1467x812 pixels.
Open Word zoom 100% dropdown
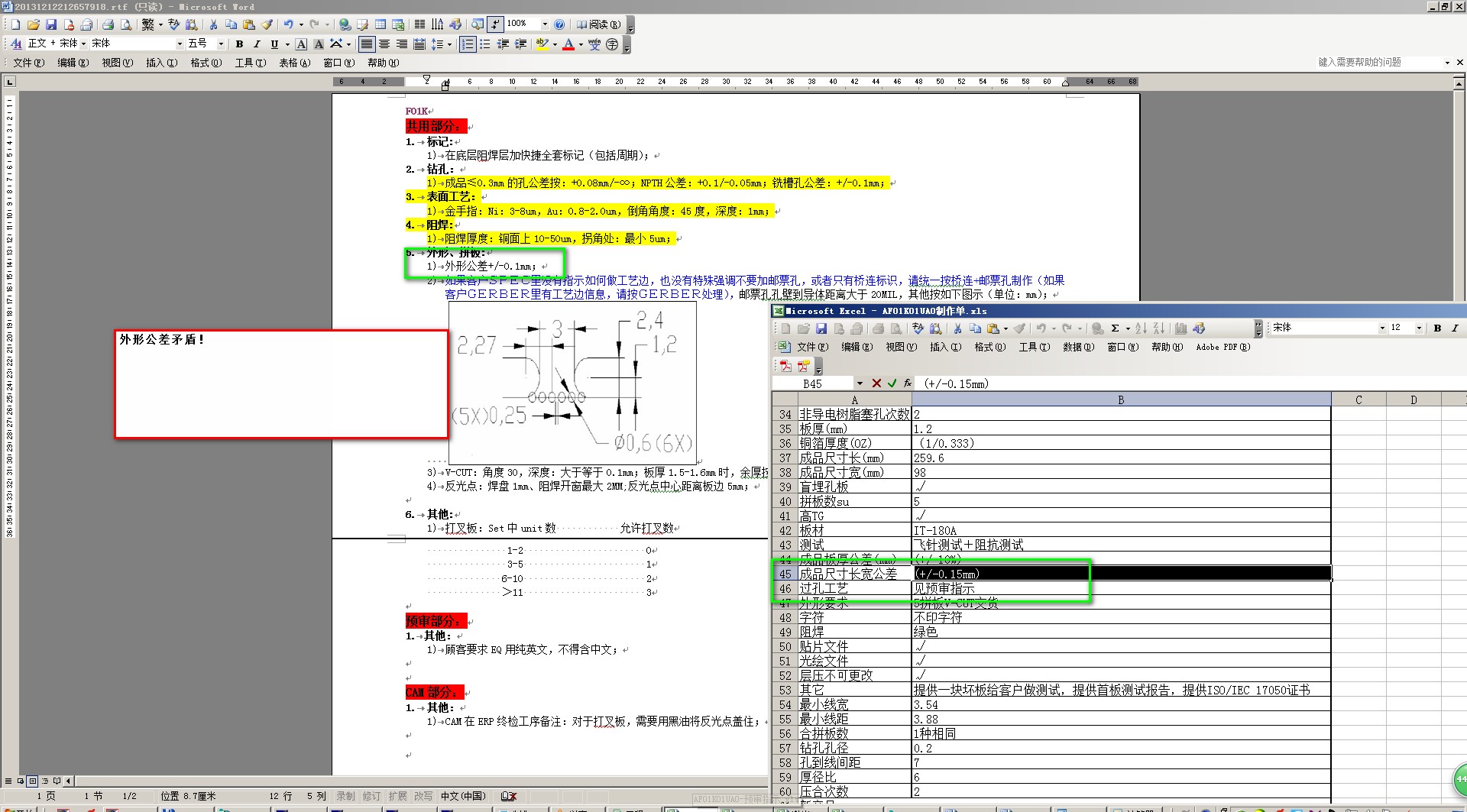(545, 24)
